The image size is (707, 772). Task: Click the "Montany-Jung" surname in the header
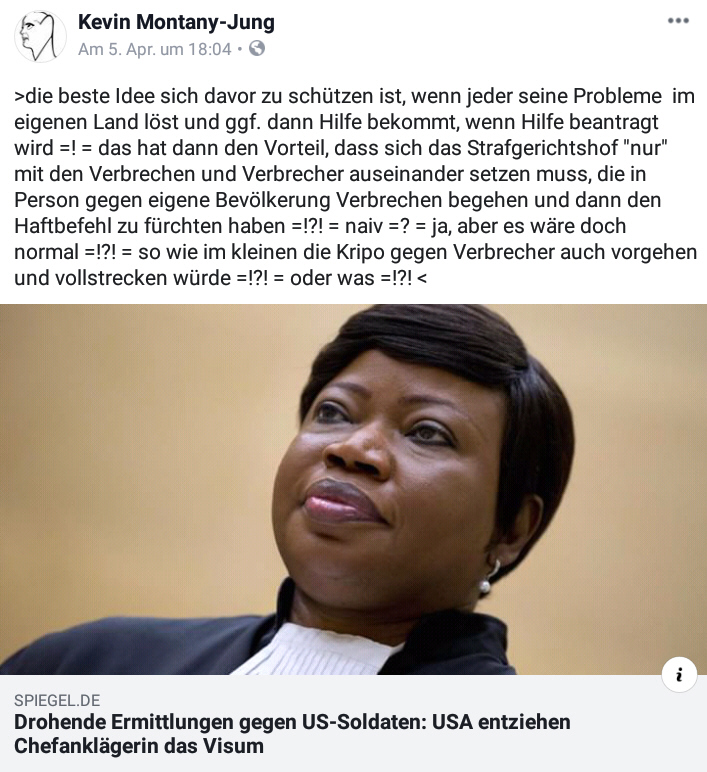coord(205,22)
